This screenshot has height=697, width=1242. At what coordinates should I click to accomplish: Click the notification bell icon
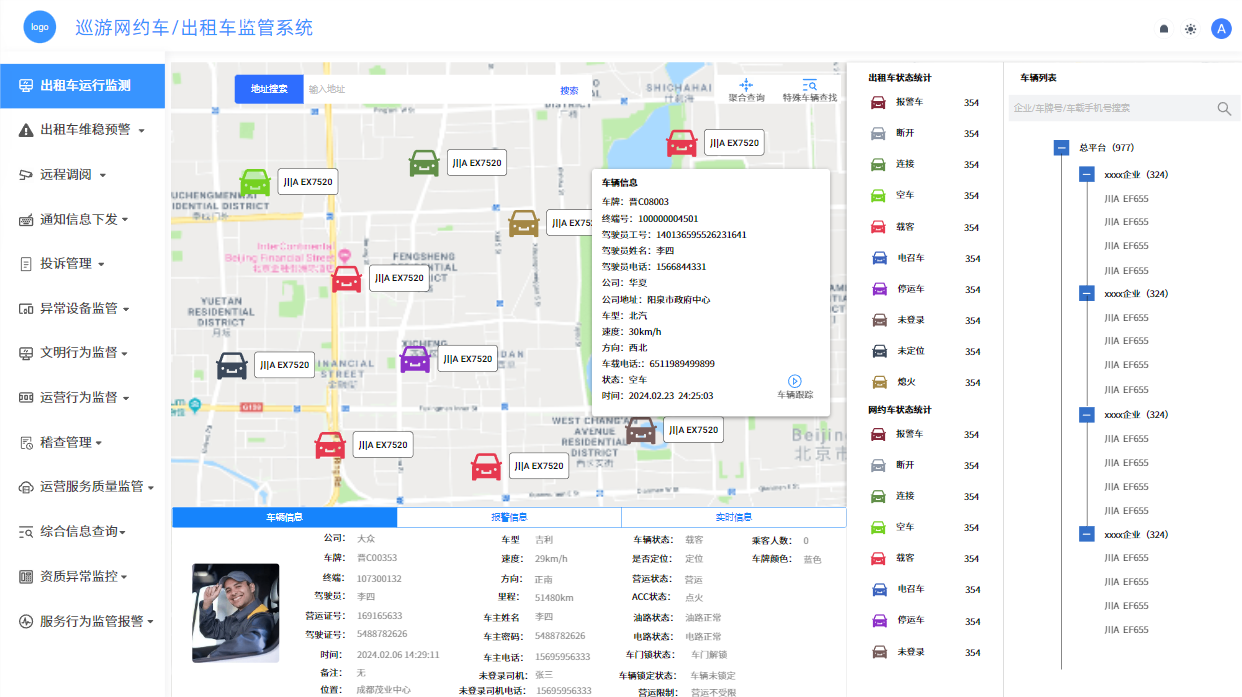point(1163,29)
